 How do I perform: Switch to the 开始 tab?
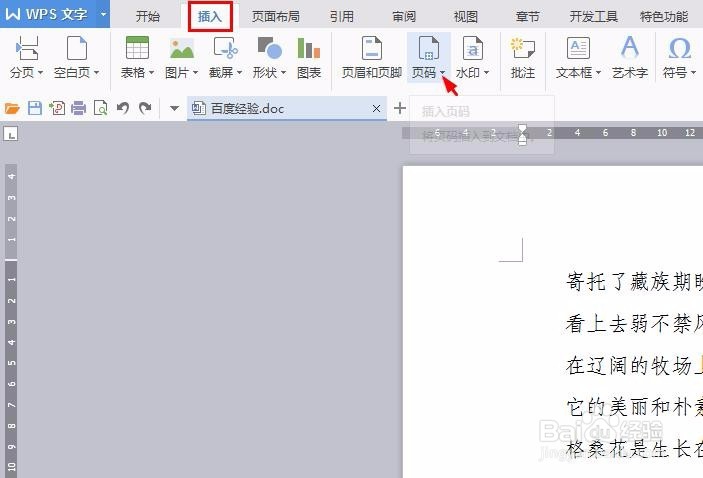148,17
